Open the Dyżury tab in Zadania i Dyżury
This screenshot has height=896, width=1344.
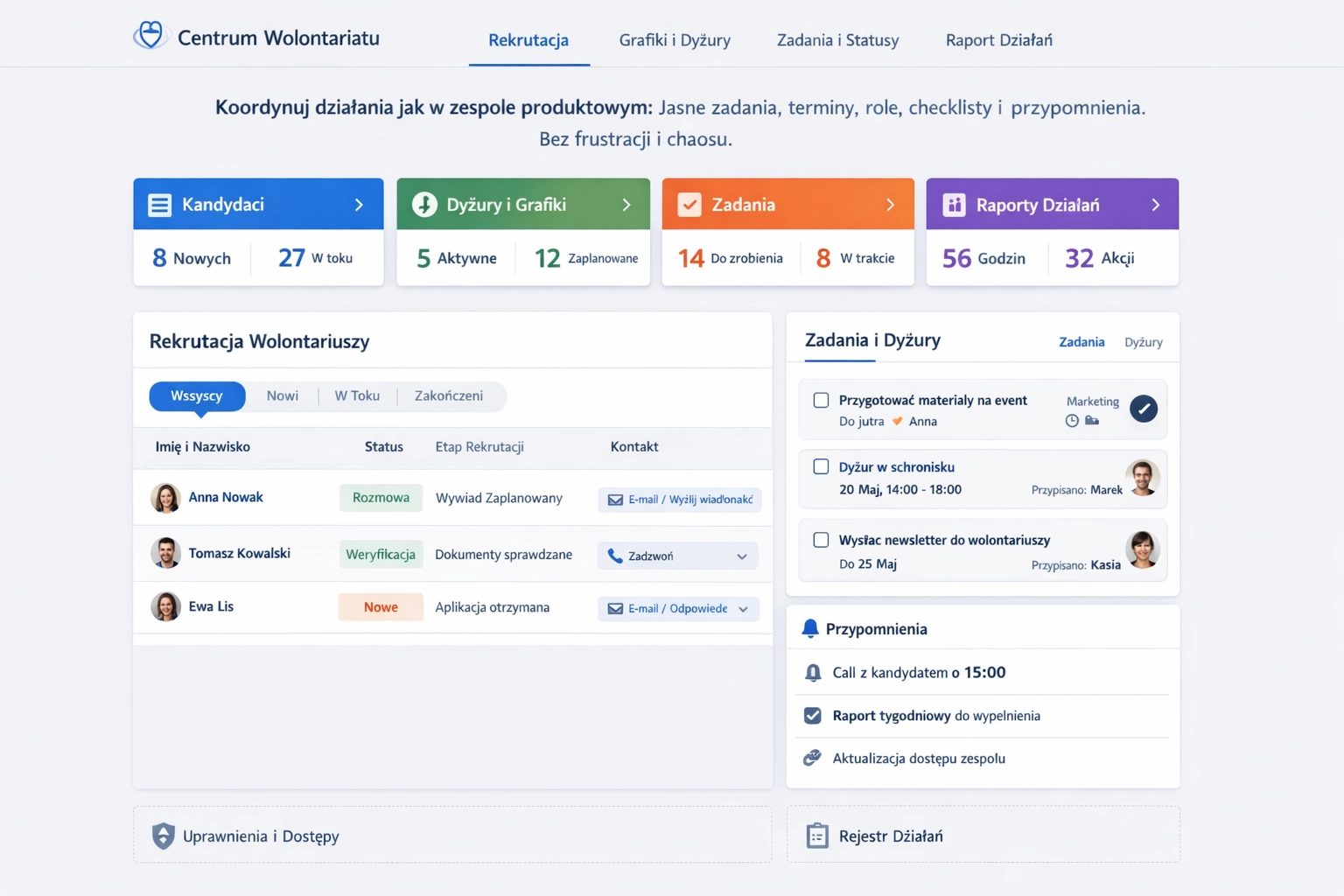click(1143, 341)
